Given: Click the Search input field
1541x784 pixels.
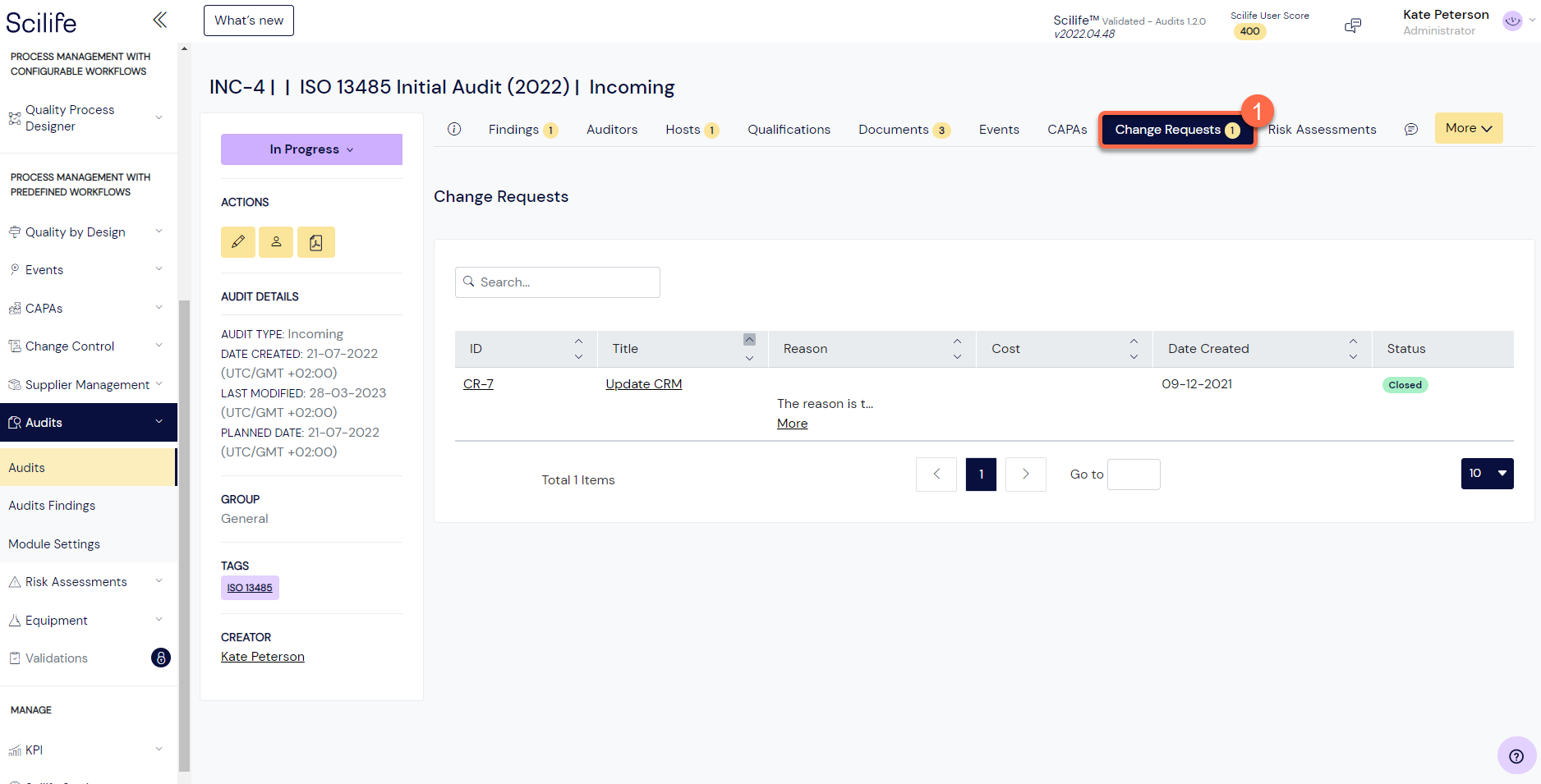Looking at the screenshot, I should (x=558, y=282).
